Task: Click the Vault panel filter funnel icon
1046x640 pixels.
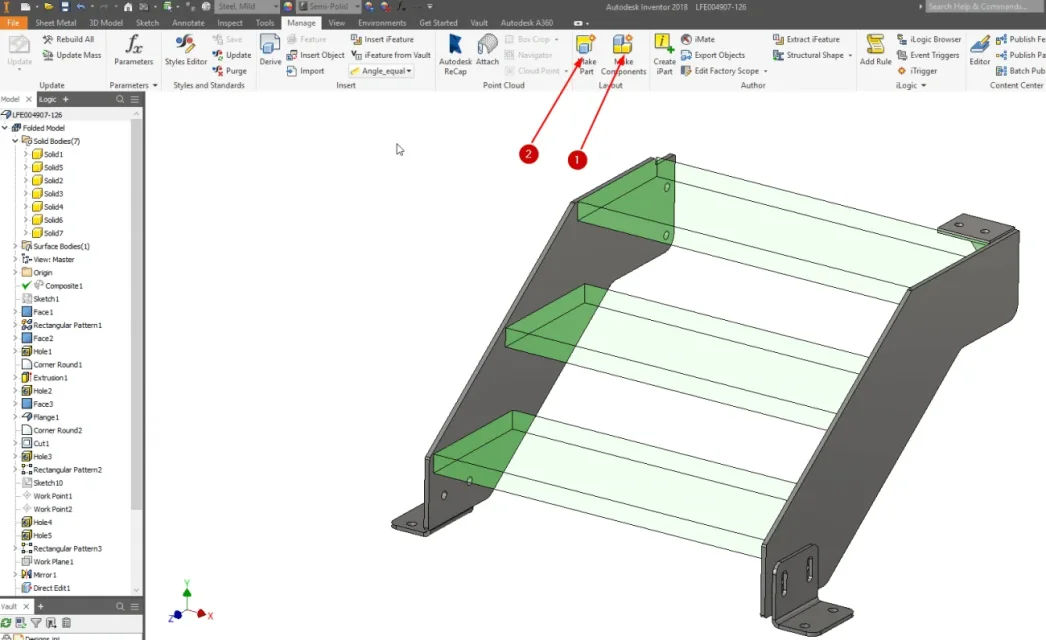Action: click(x=36, y=623)
